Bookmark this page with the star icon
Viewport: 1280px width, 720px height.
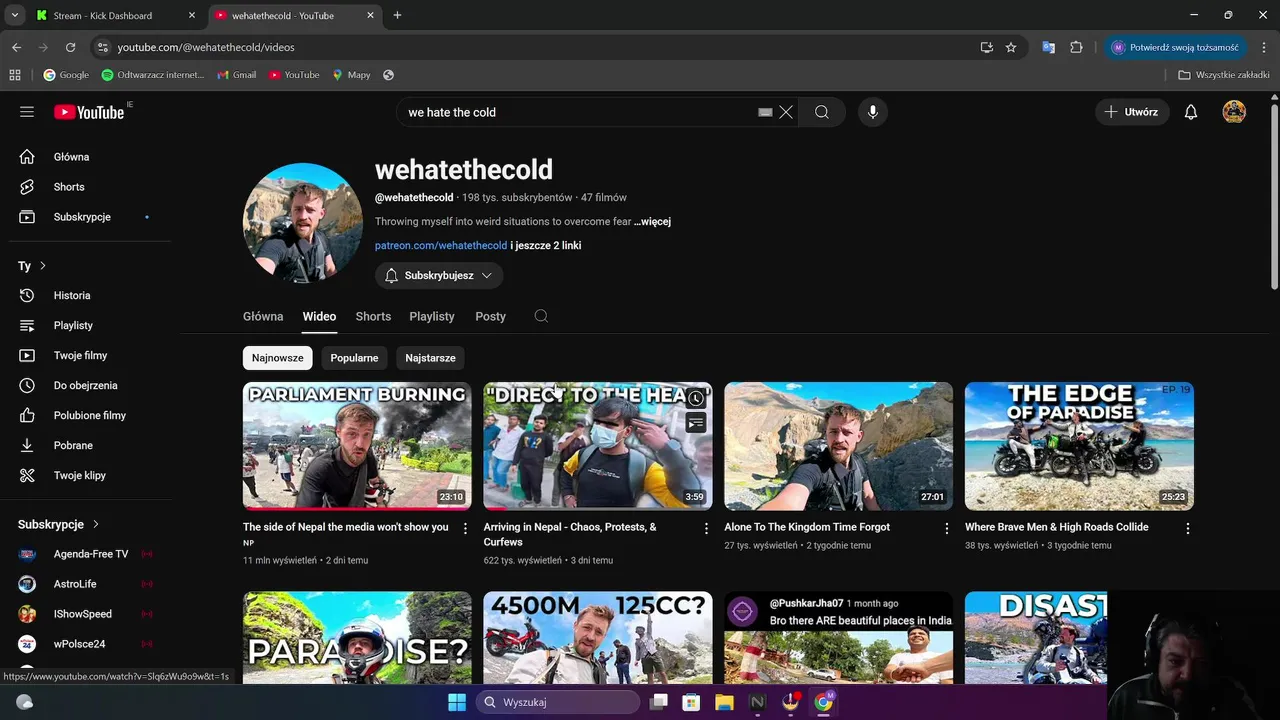1011,47
